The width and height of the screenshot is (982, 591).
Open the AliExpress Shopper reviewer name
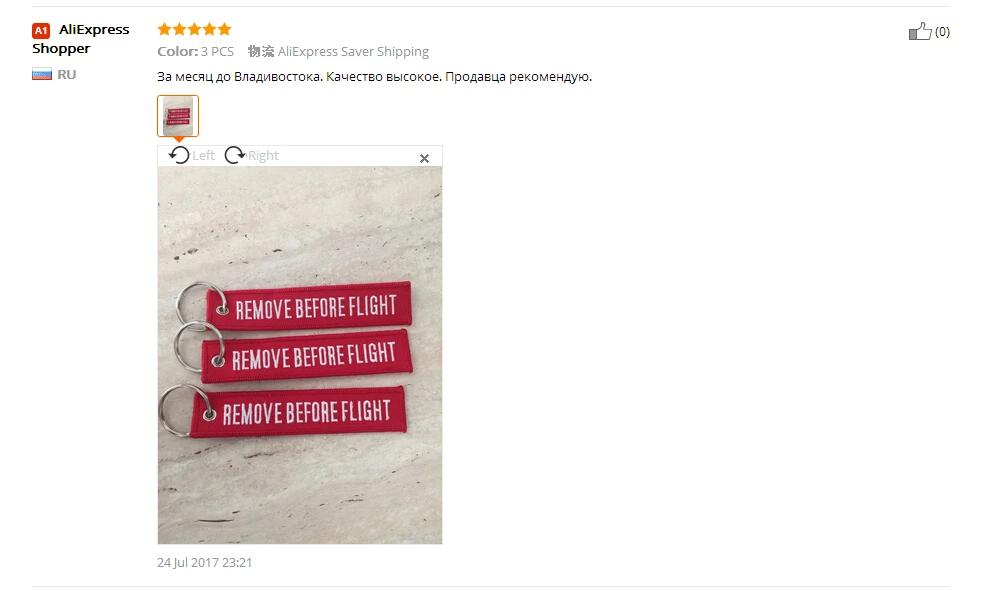pos(80,39)
